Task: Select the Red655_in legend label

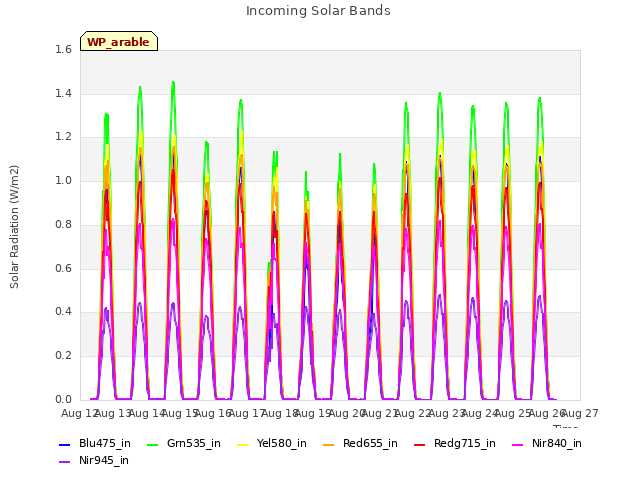Action: coord(370,443)
